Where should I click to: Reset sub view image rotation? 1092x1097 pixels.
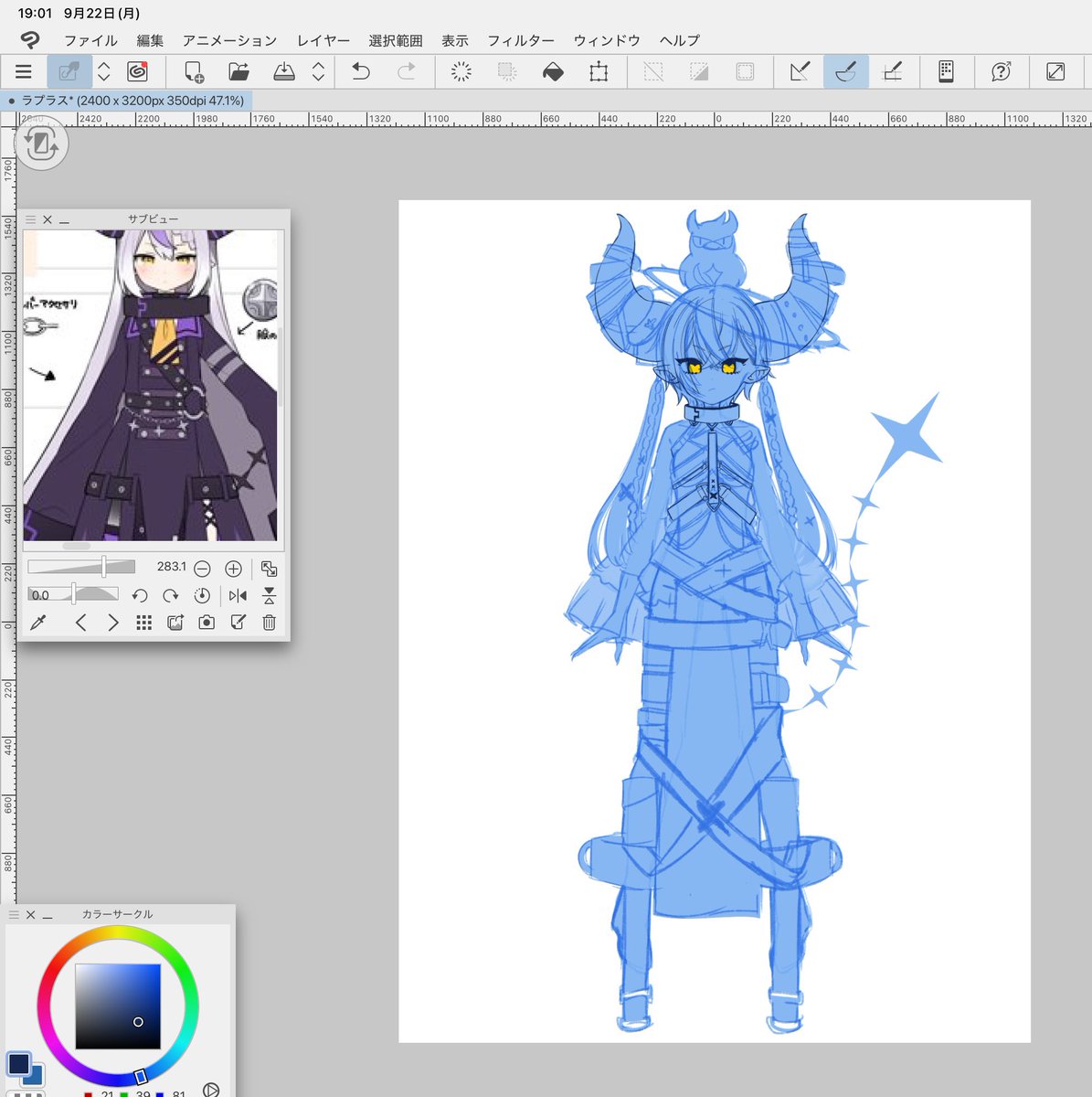coord(202,596)
